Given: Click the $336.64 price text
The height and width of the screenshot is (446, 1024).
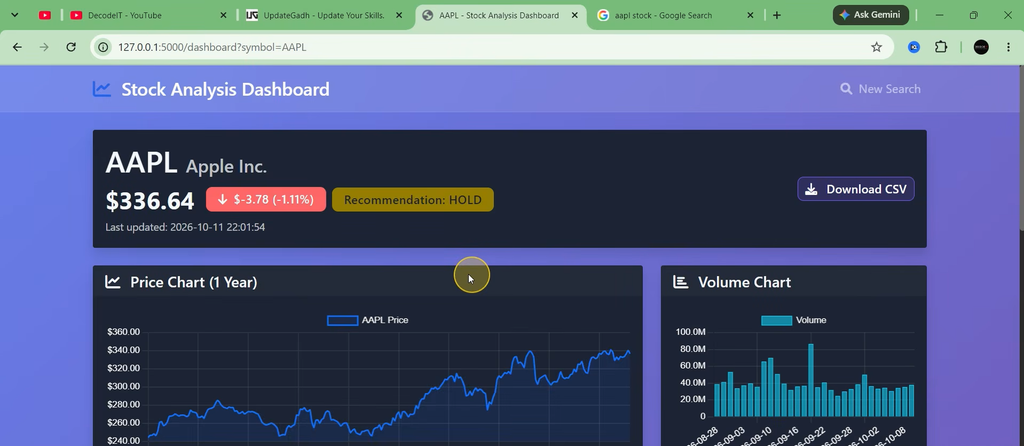Looking at the screenshot, I should [150, 200].
